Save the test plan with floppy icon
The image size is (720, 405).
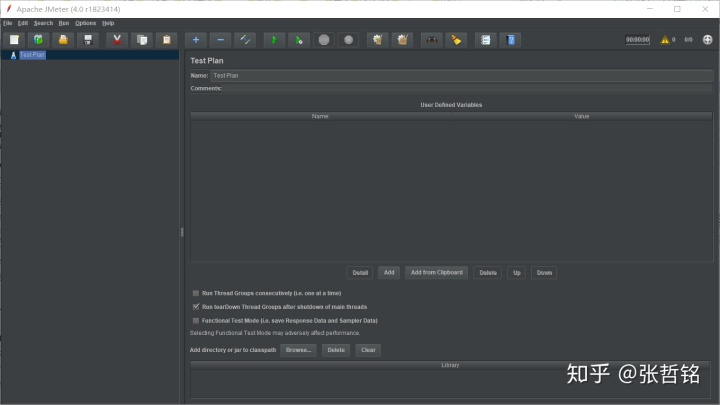pos(88,40)
